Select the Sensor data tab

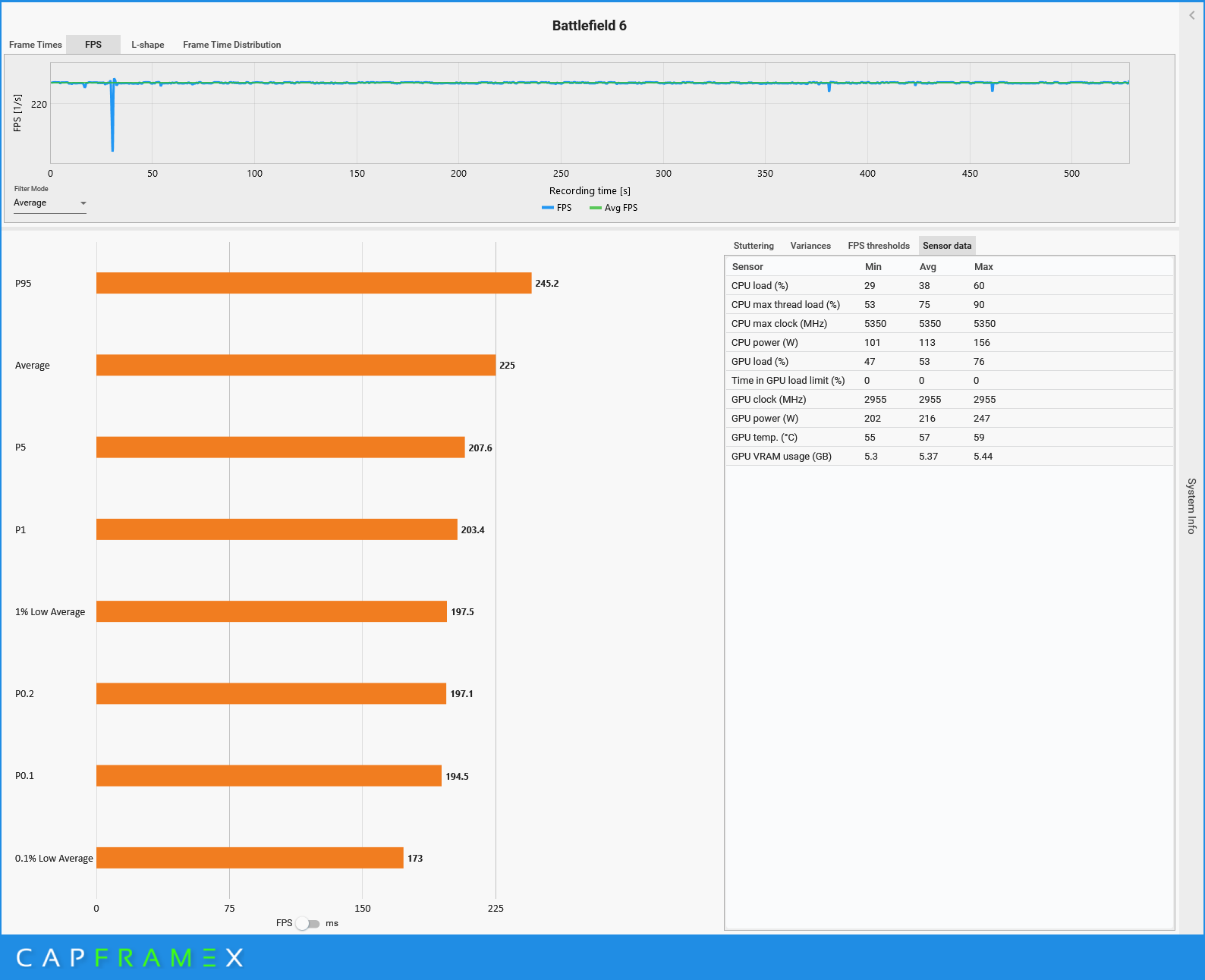(x=947, y=246)
